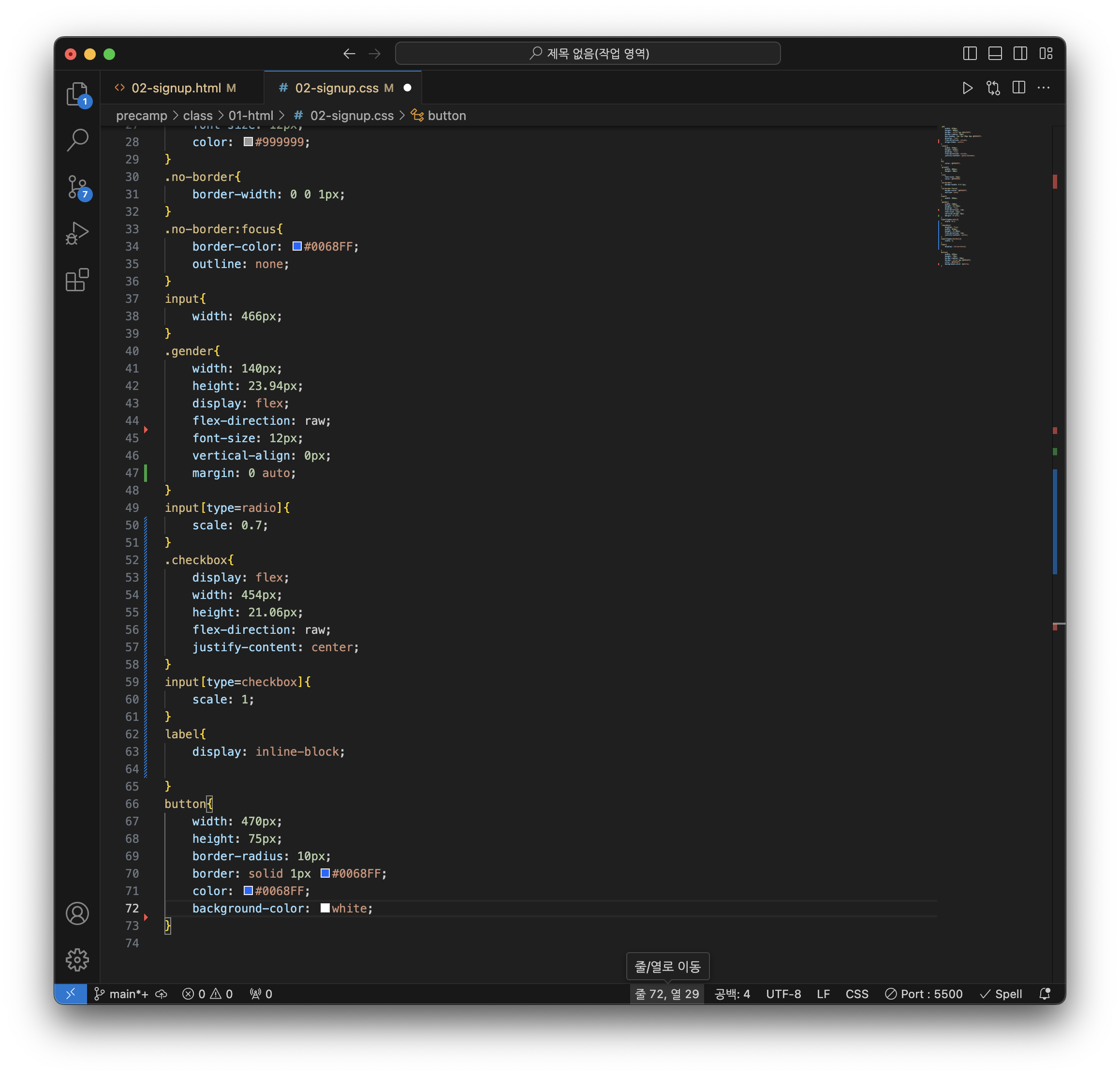
Task: Open the Run and Debug view
Action: coord(77,233)
